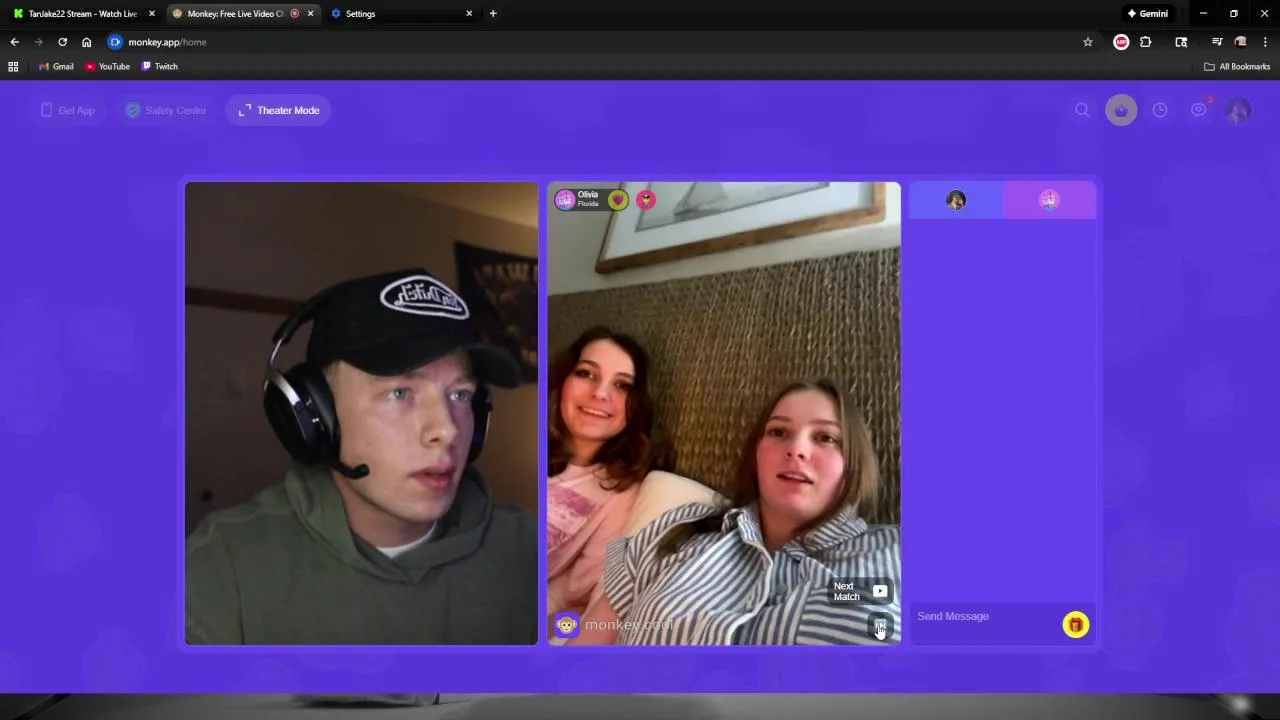Open the Safety Center
The width and height of the screenshot is (1280, 720).
click(x=166, y=110)
